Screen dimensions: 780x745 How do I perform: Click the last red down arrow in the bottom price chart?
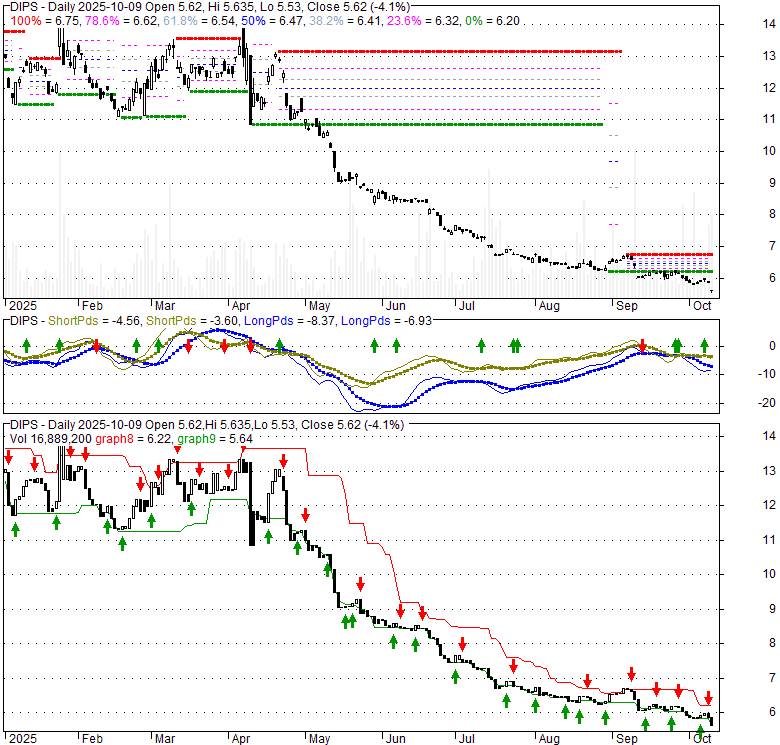[x=708, y=697]
